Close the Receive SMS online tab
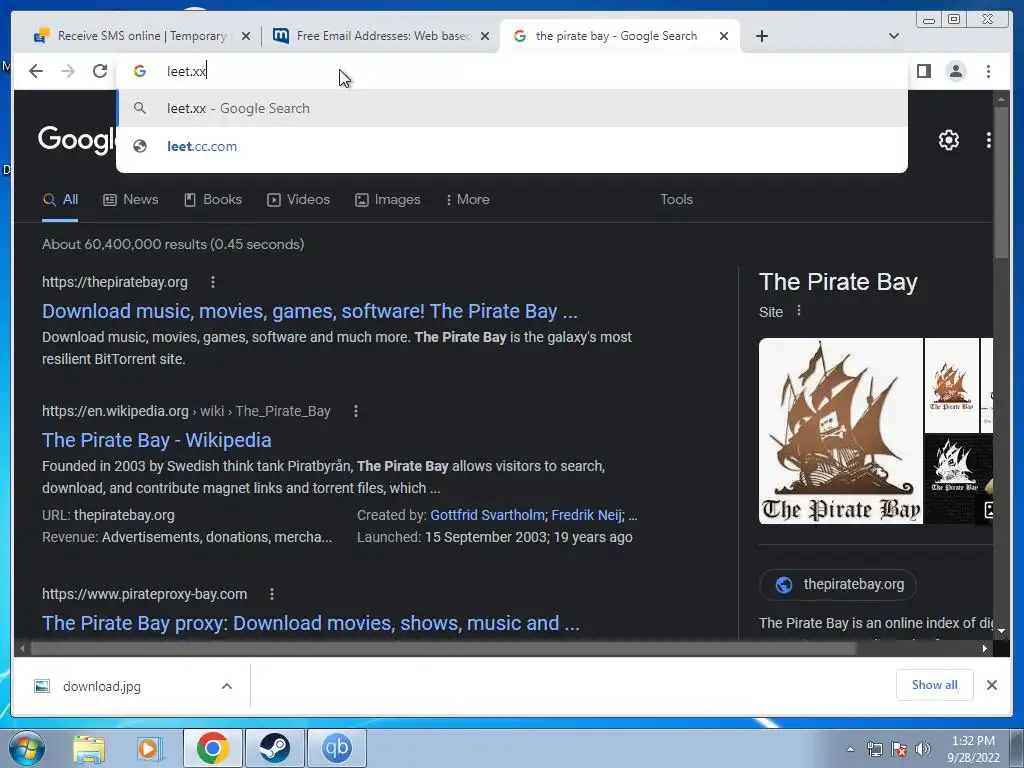 point(246,37)
